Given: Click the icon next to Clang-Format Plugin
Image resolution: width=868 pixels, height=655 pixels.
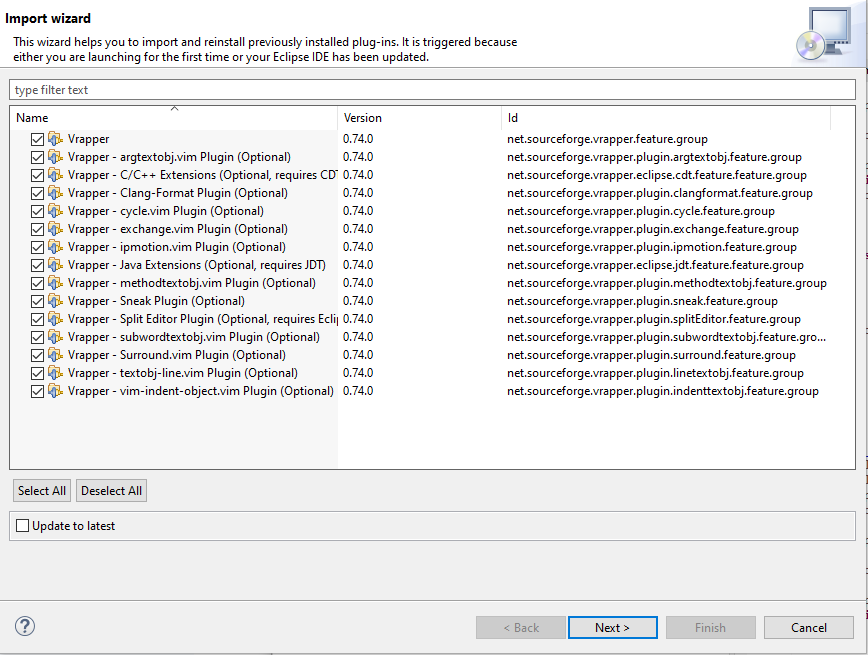Looking at the screenshot, I should click(55, 193).
